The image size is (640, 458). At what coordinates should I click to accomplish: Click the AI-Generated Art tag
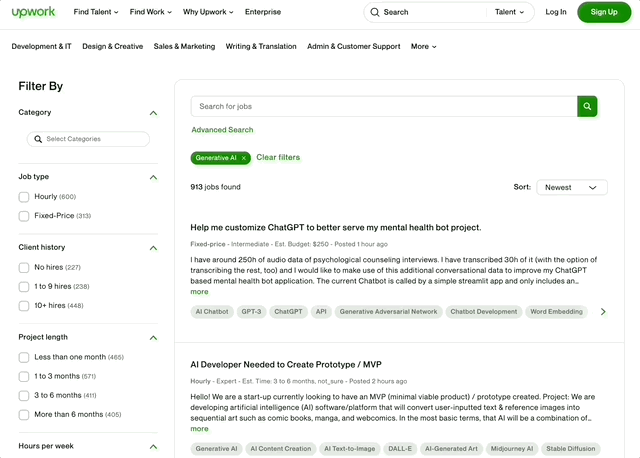(x=451, y=449)
